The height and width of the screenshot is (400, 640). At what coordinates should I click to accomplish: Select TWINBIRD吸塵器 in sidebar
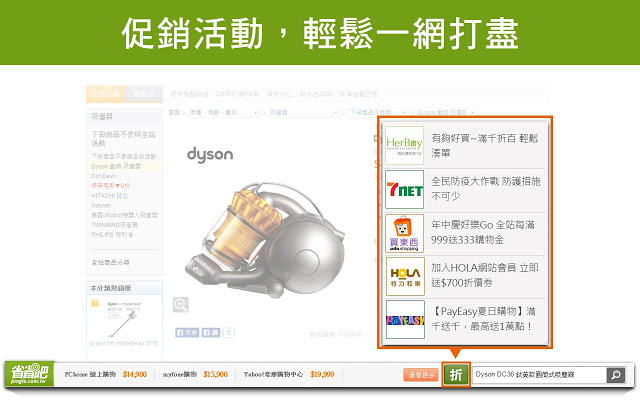click(x=114, y=225)
